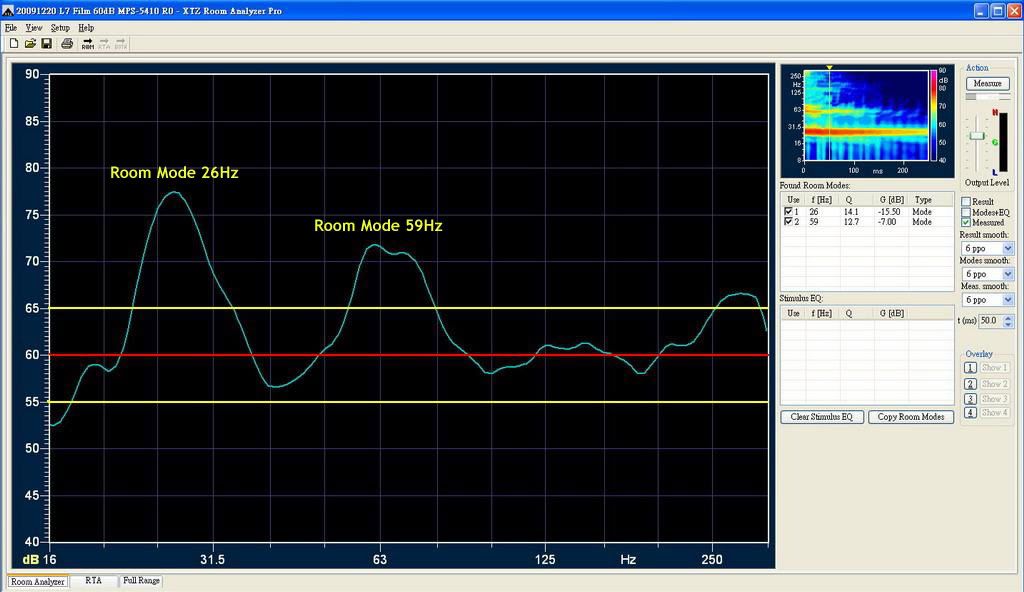This screenshot has height=592, width=1024.
Task: Toggle Use checkbox for room mode 2 (59 Hz)
Action: click(788, 222)
